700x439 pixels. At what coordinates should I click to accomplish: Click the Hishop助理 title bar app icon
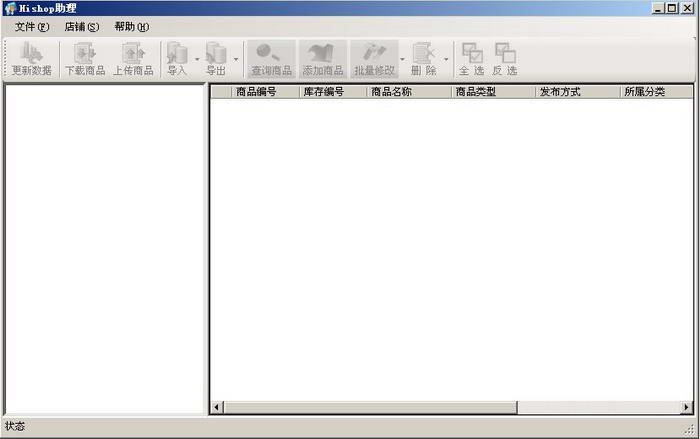point(10,8)
